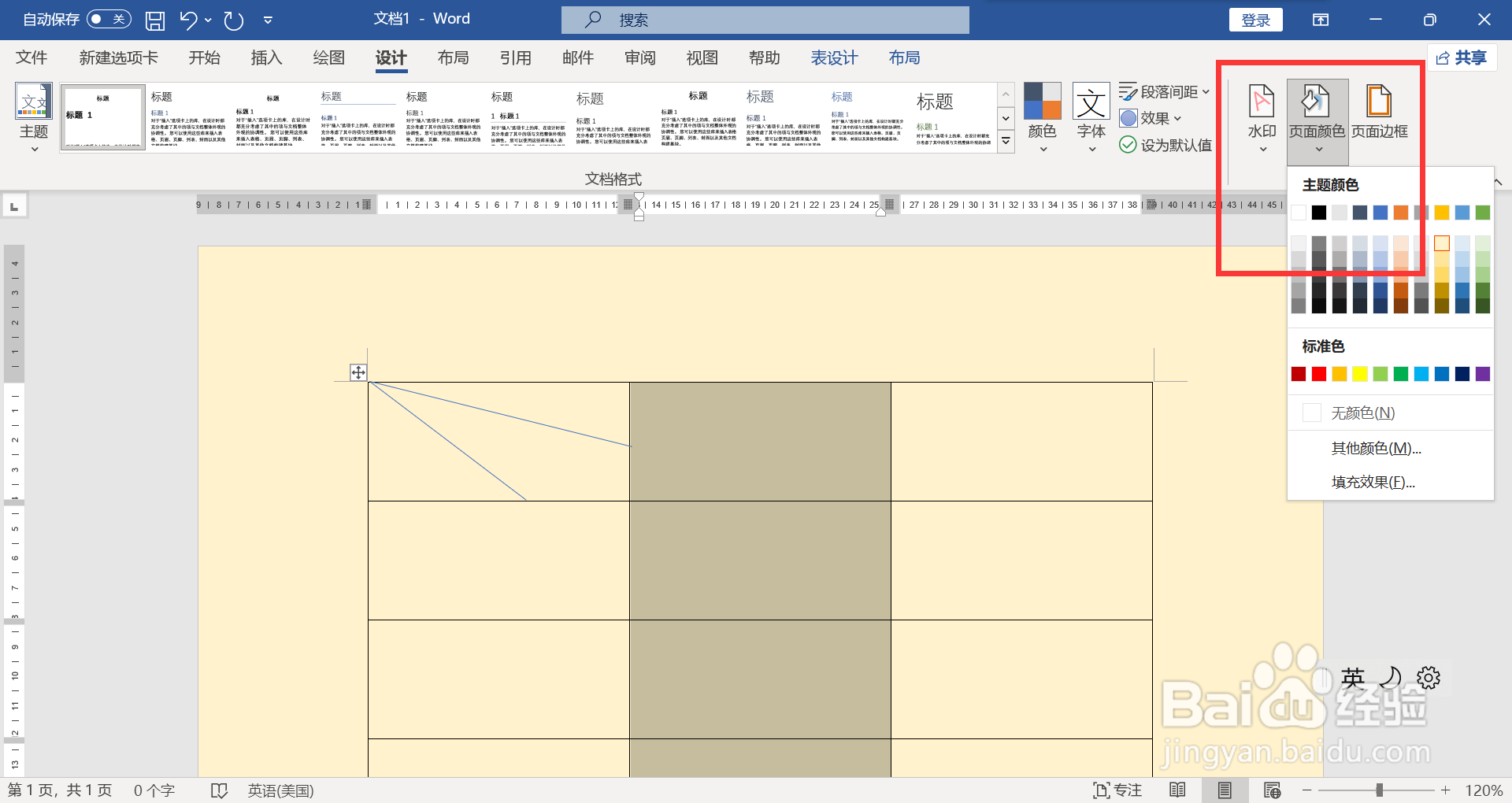Image resolution: width=1512 pixels, height=803 pixels.
Task: Open the 字体 theme fonts dropdown
Action: (x=1091, y=117)
